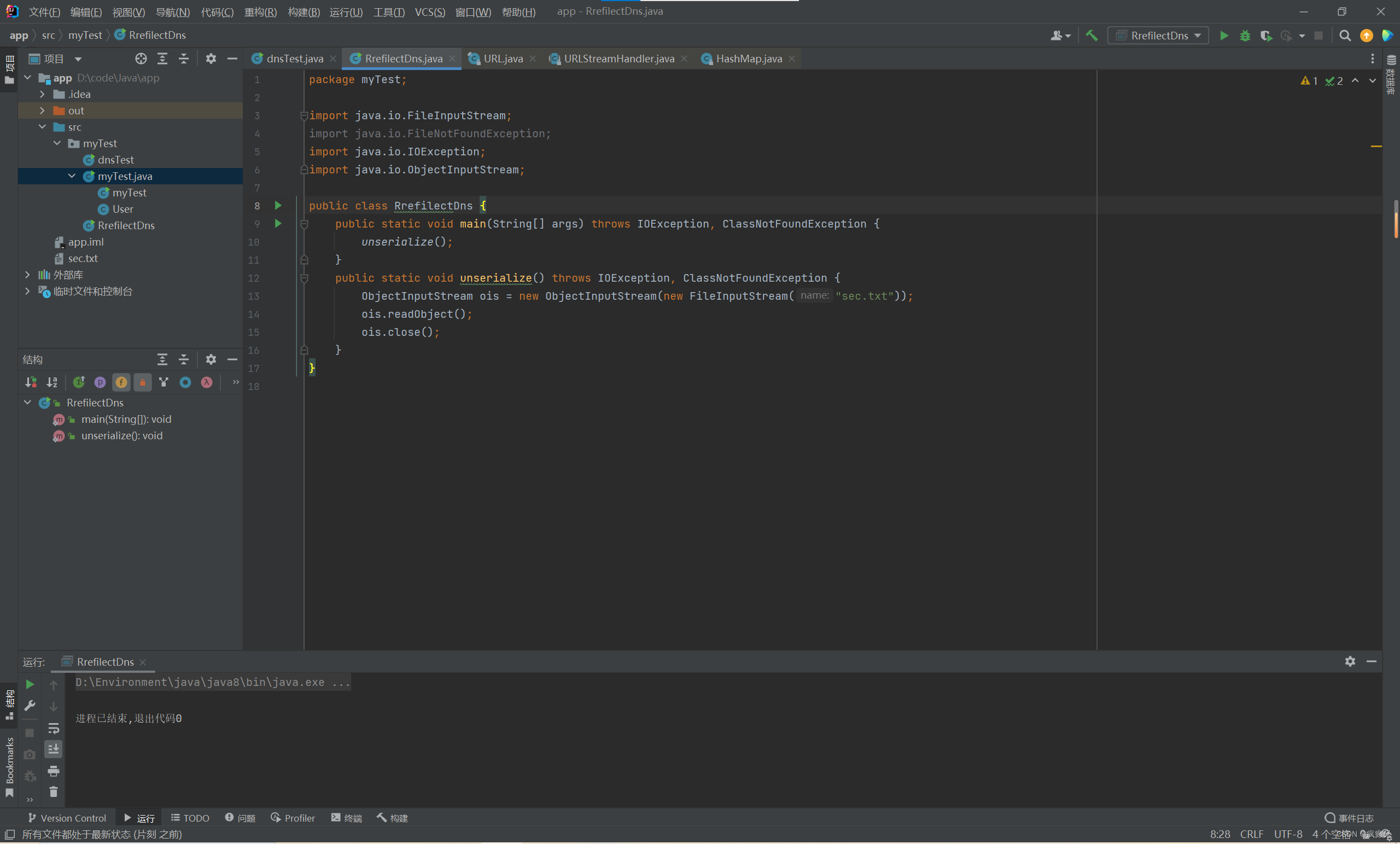Open the 重构(R) refactor menu
The image size is (1400, 844).
pos(260,12)
